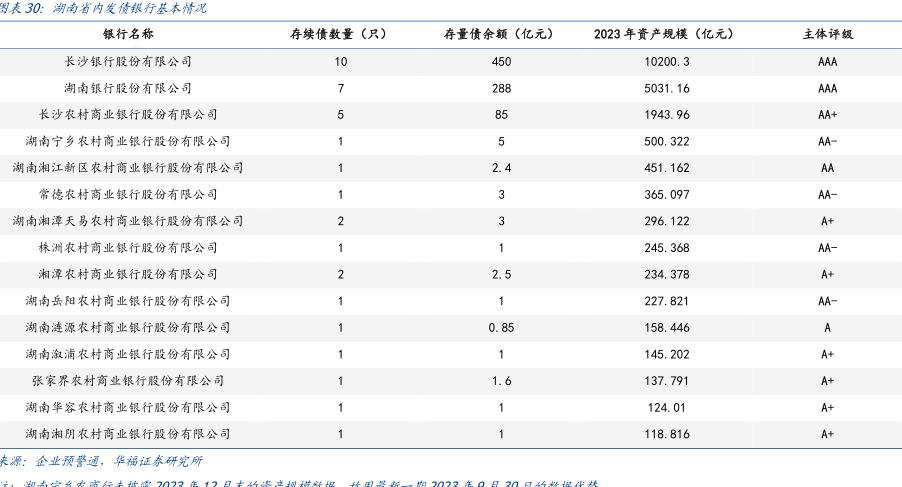Select the 主体评级 column header
The height and width of the screenshot is (487, 902).
point(827,34)
